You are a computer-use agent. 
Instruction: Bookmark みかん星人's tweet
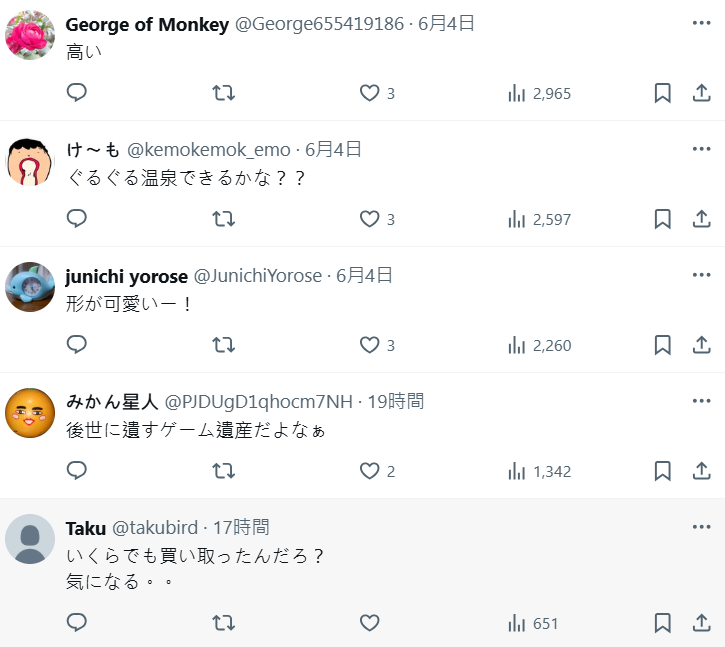pyautogui.click(x=662, y=471)
